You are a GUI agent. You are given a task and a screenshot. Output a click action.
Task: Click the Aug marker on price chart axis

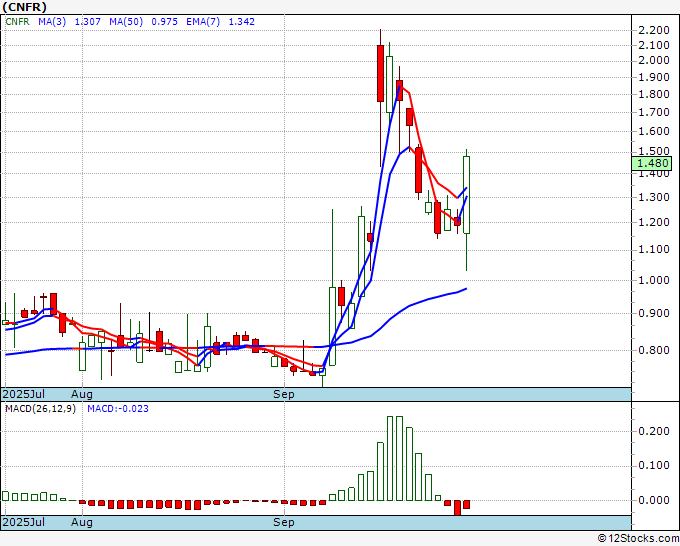[82, 394]
